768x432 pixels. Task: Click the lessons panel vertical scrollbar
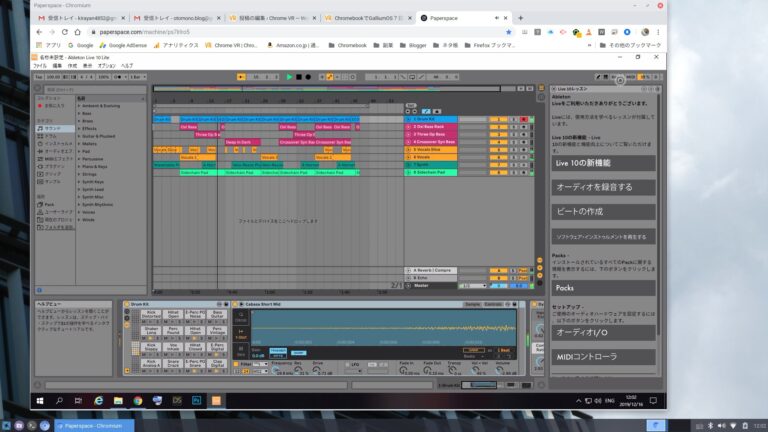pos(658,216)
